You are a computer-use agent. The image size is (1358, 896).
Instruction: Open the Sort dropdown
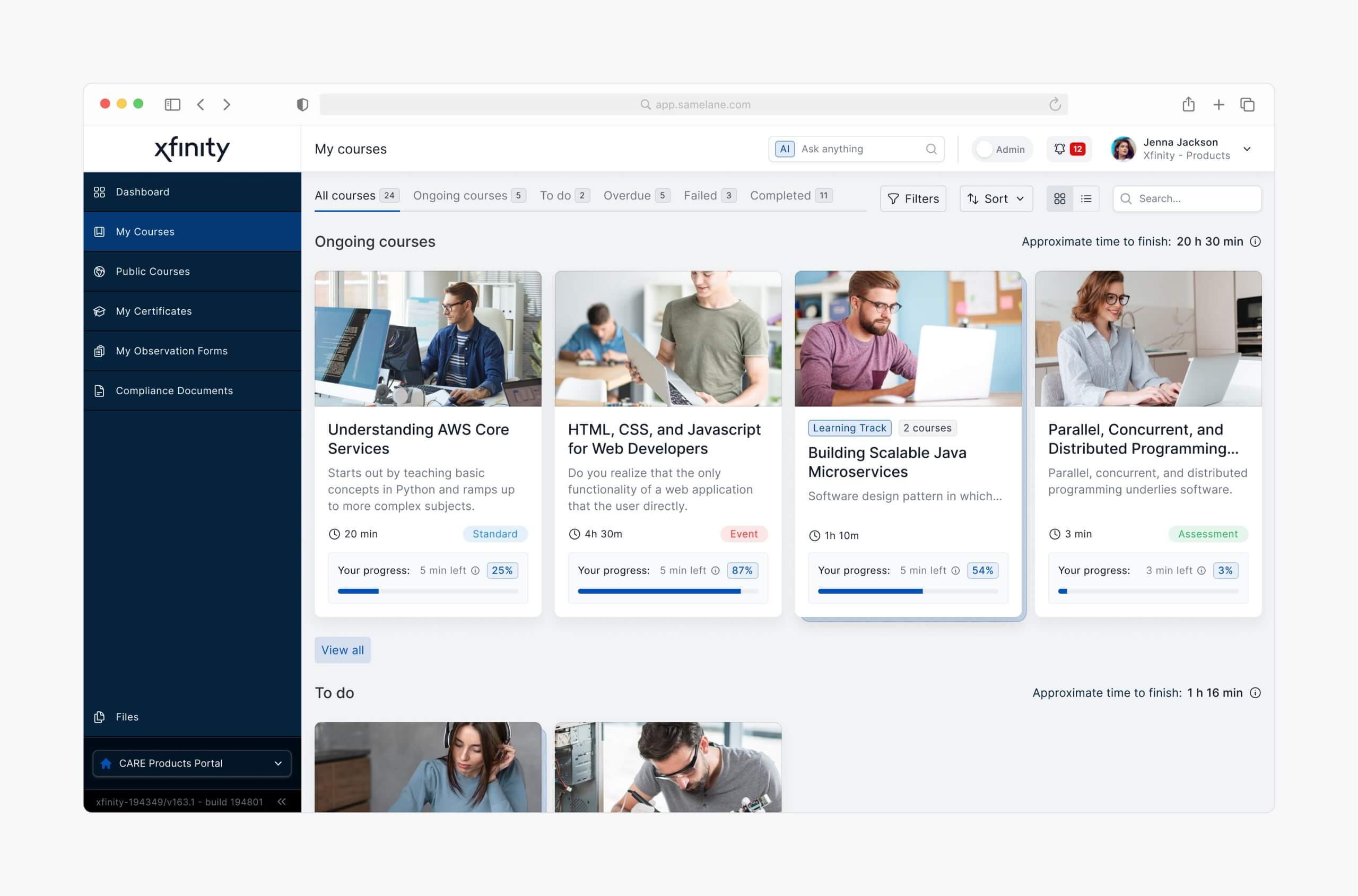pyautogui.click(x=996, y=199)
